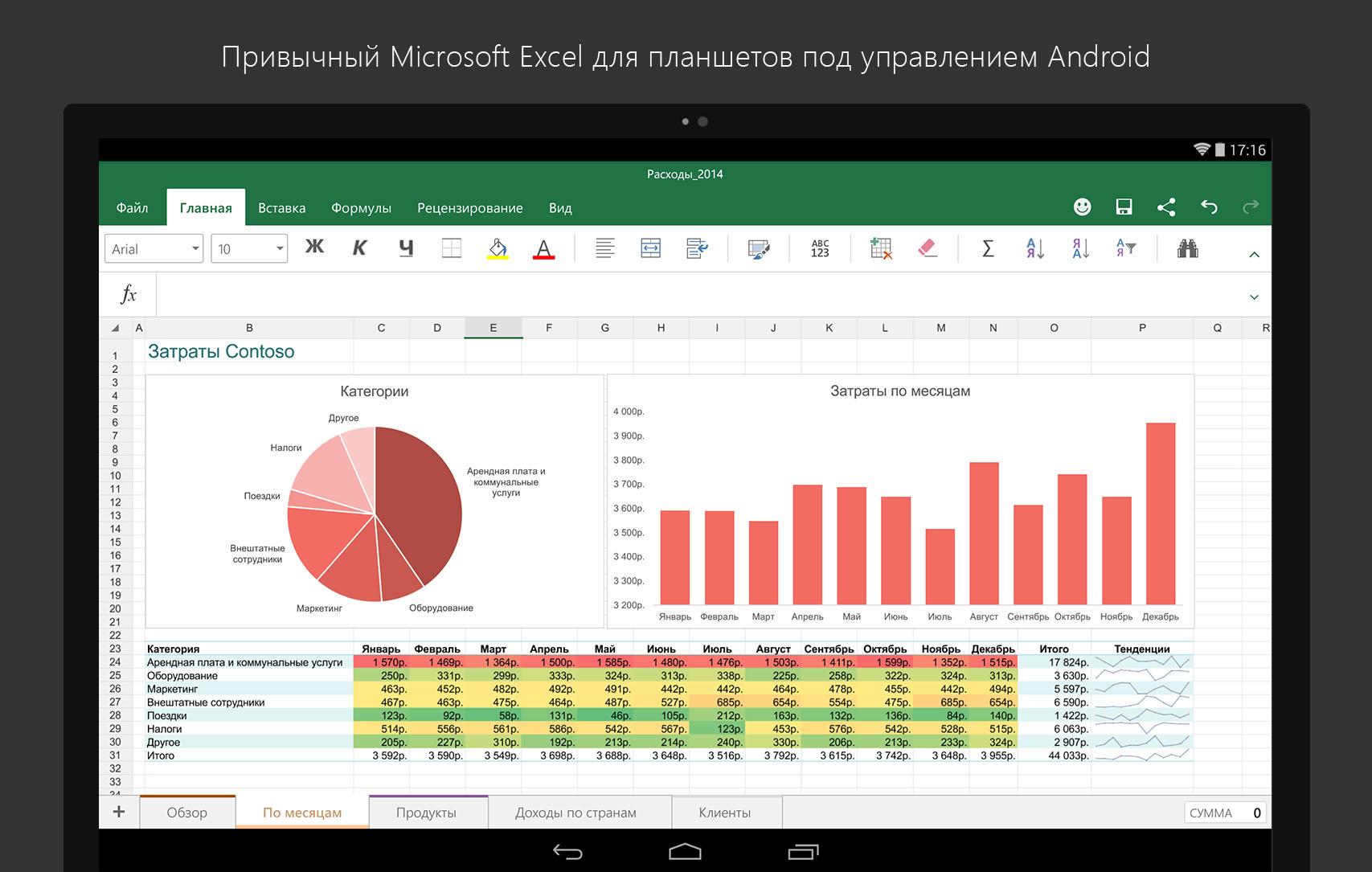This screenshot has height=872, width=1372.
Task: Click the Undo arrow icon
Action: click(x=1209, y=207)
